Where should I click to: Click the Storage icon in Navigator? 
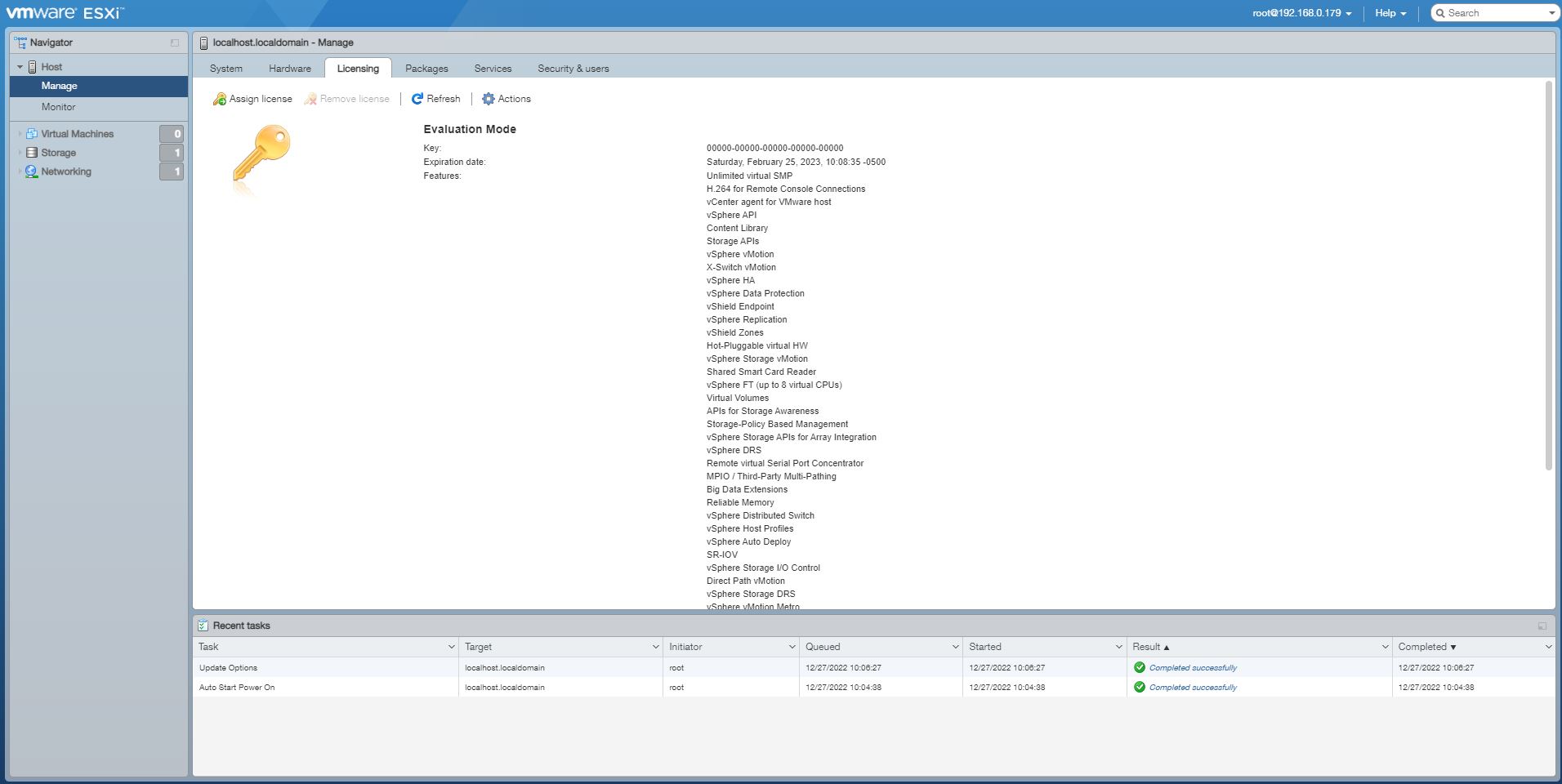click(32, 153)
